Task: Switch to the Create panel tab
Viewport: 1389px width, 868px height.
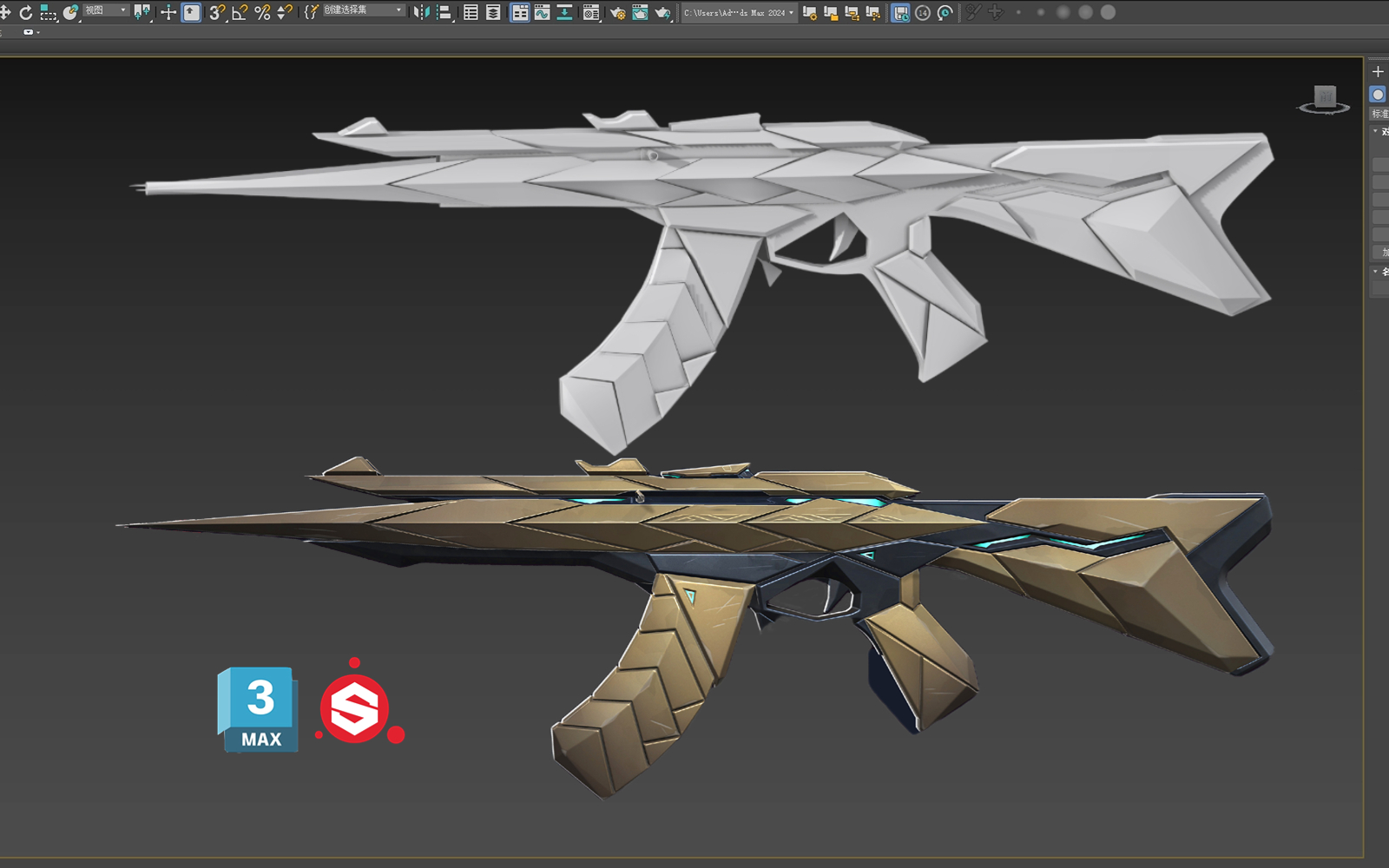Action: tap(1379, 71)
